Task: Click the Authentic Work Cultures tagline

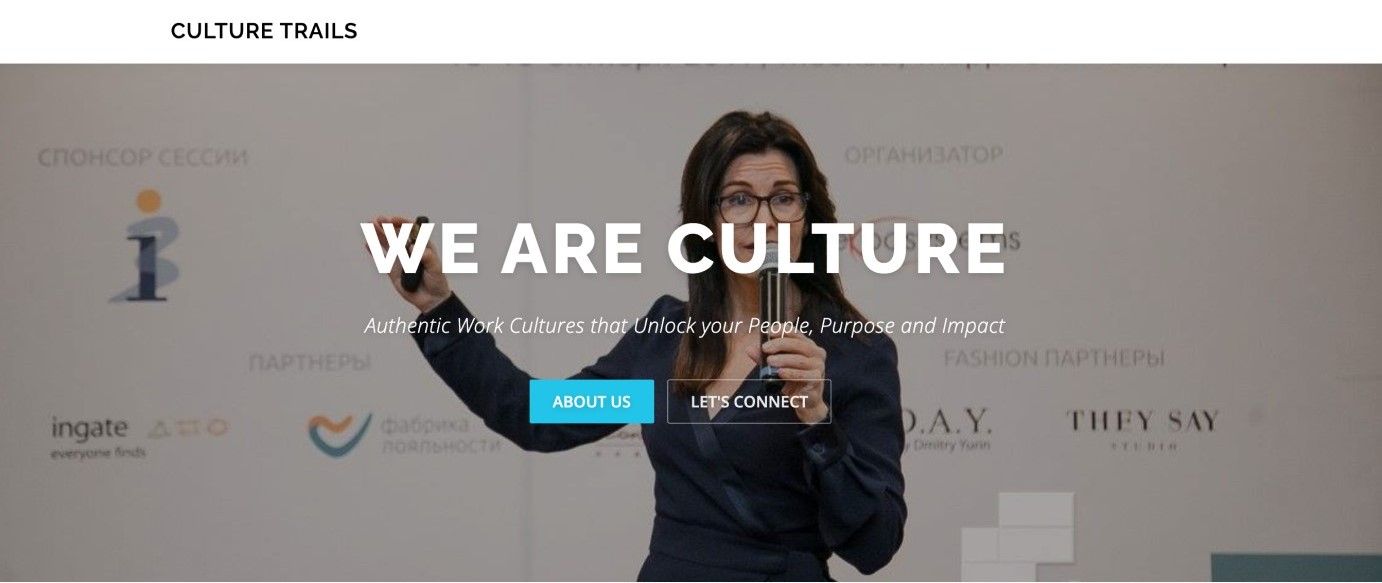Action: coord(685,325)
